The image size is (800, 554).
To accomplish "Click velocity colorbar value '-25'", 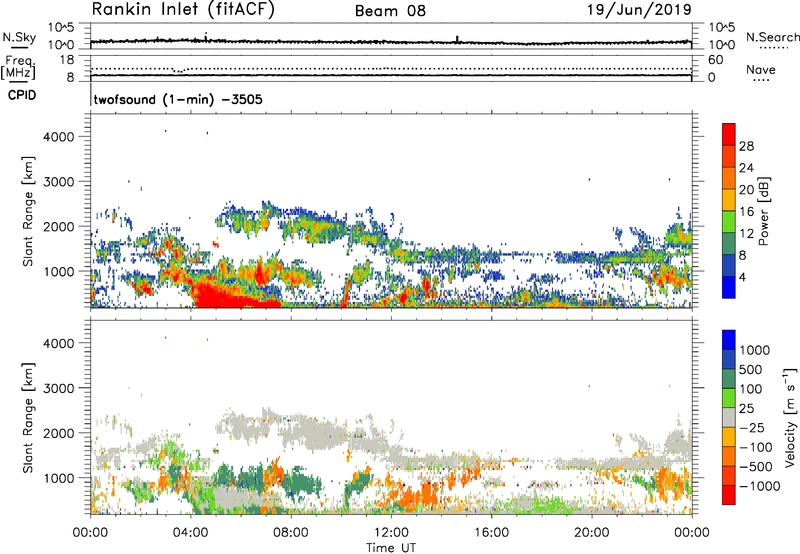I will tap(752, 427).
